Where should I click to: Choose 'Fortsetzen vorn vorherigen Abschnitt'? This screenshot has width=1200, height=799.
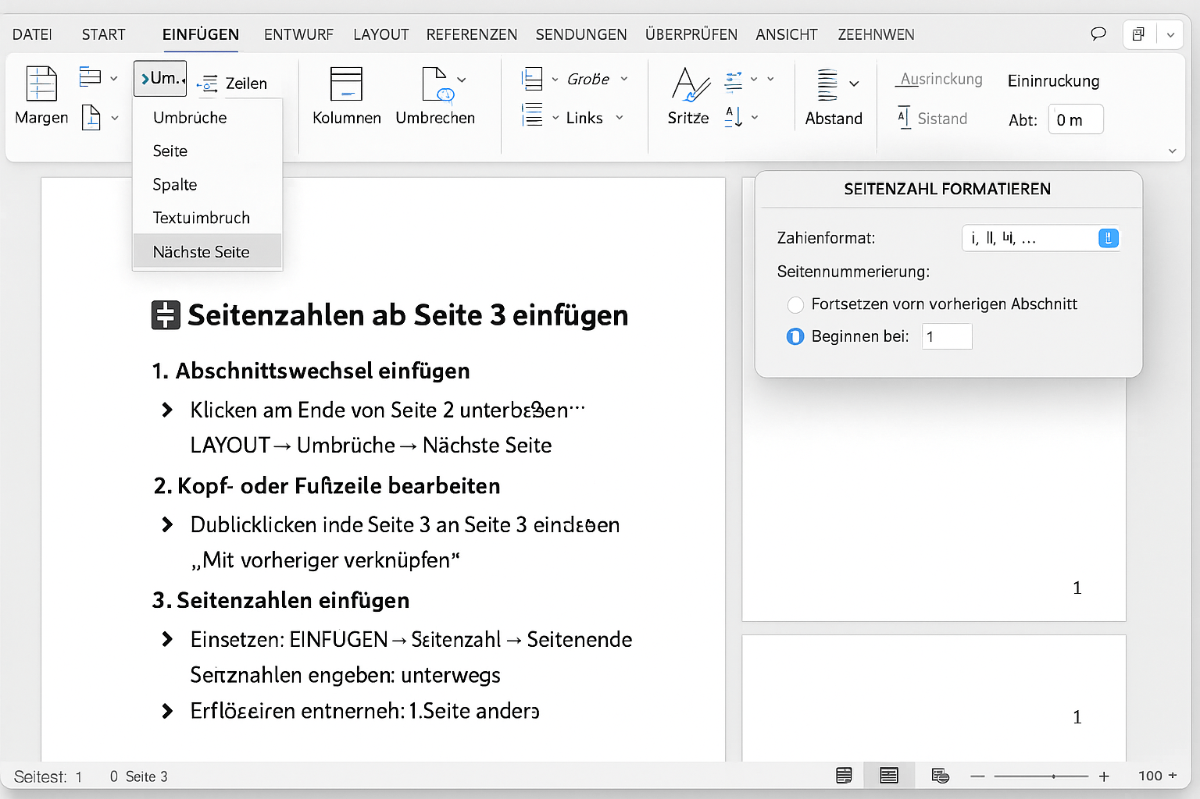[795, 304]
